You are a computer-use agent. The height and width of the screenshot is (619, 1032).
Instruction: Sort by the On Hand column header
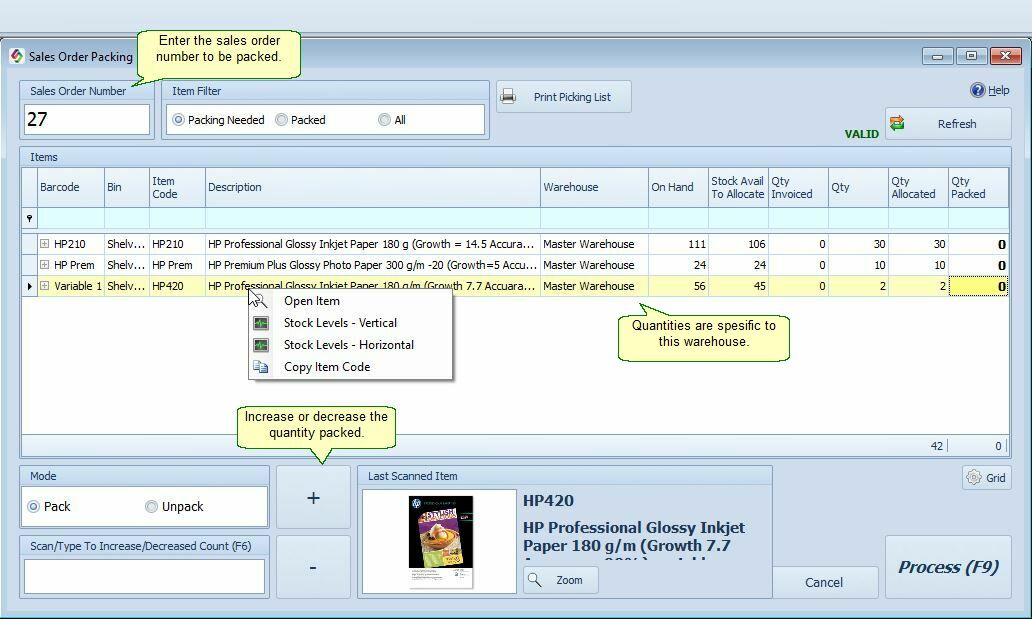point(679,188)
